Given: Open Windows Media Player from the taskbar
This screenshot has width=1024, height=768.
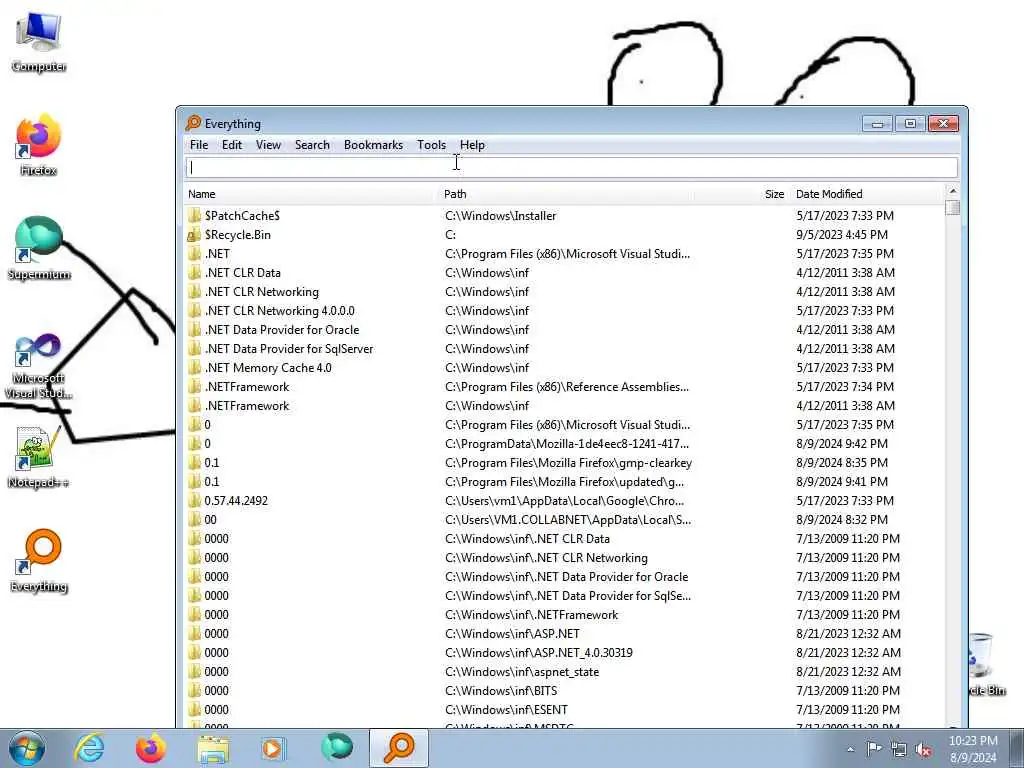Looking at the screenshot, I should click(x=273, y=748).
